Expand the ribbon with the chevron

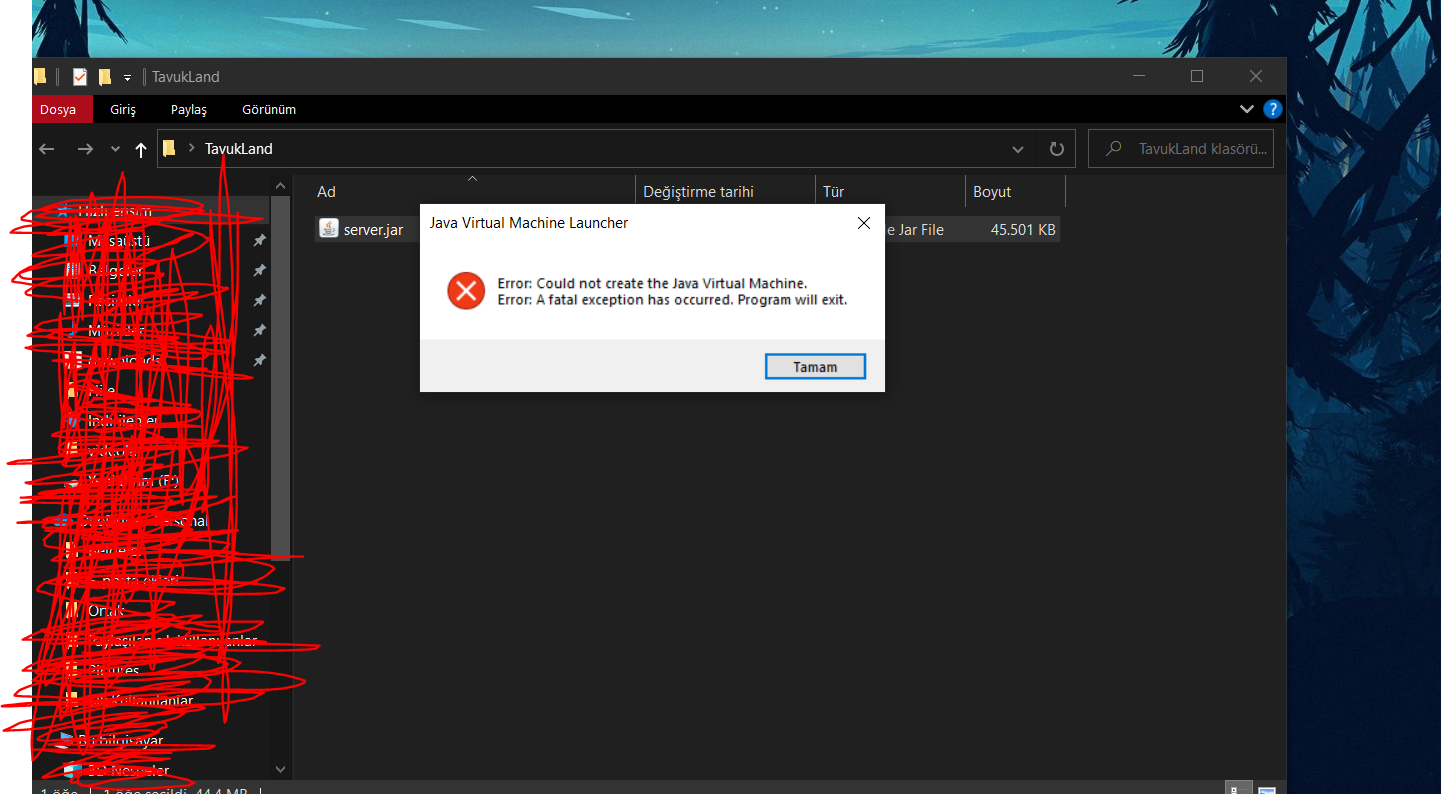pyautogui.click(x=1247, y=109)
